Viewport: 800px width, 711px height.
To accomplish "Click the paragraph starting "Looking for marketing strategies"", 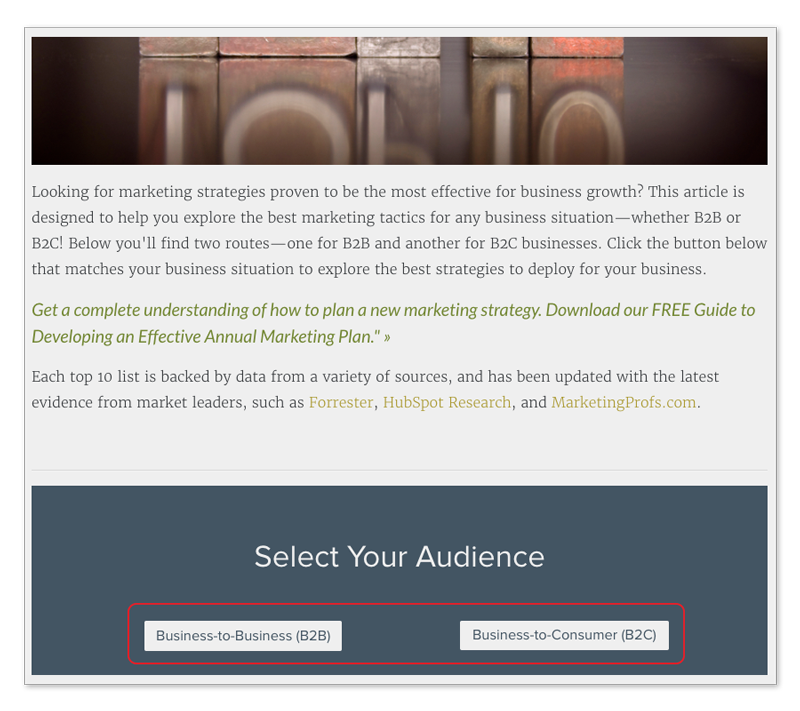I will 399,230.
